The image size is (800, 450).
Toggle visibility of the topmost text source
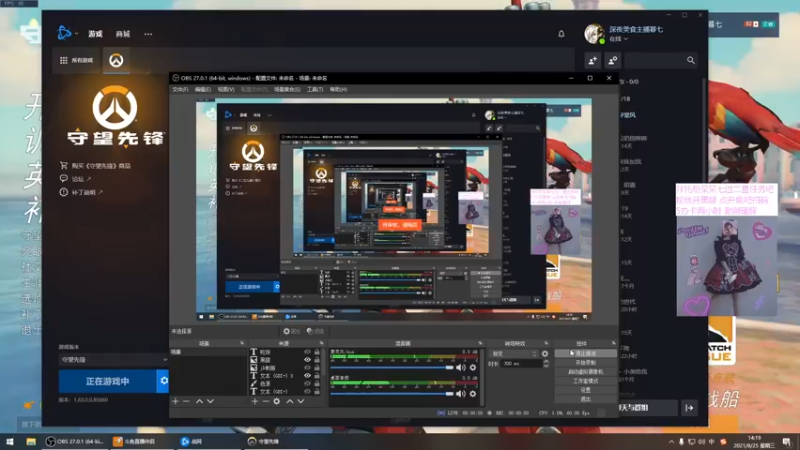(307, 352)
